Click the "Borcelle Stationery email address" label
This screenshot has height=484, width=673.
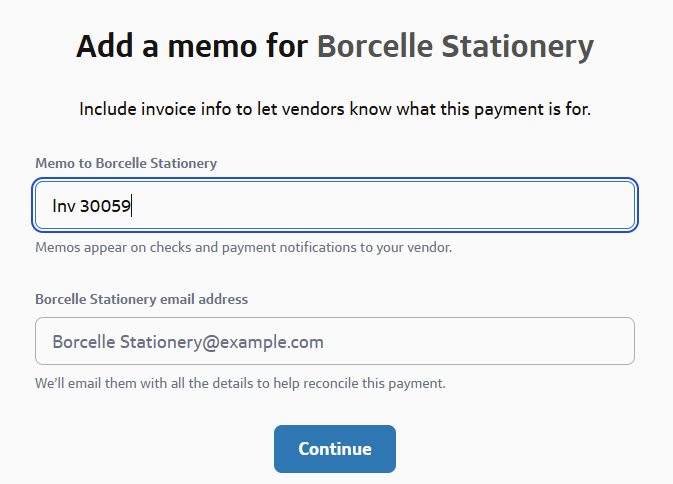pyautogui.click(x=141, y=299)
